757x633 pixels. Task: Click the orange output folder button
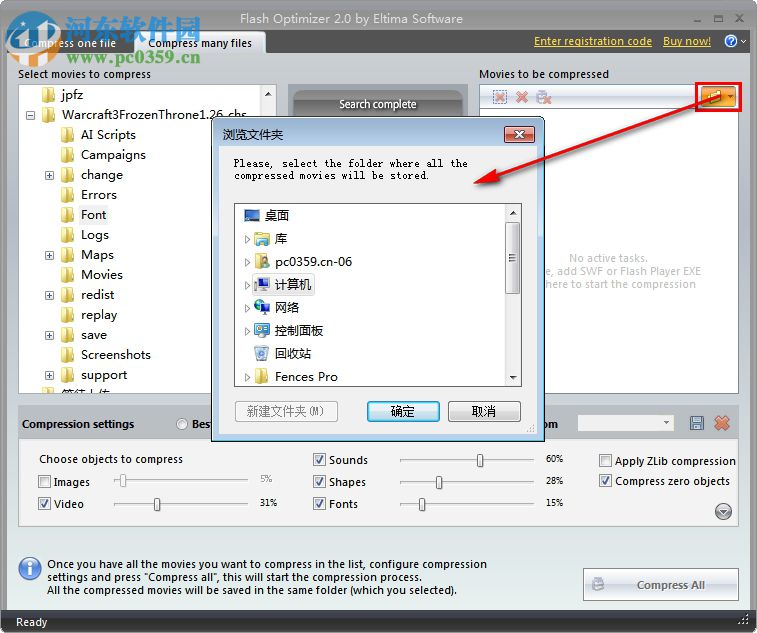point(718,97)
